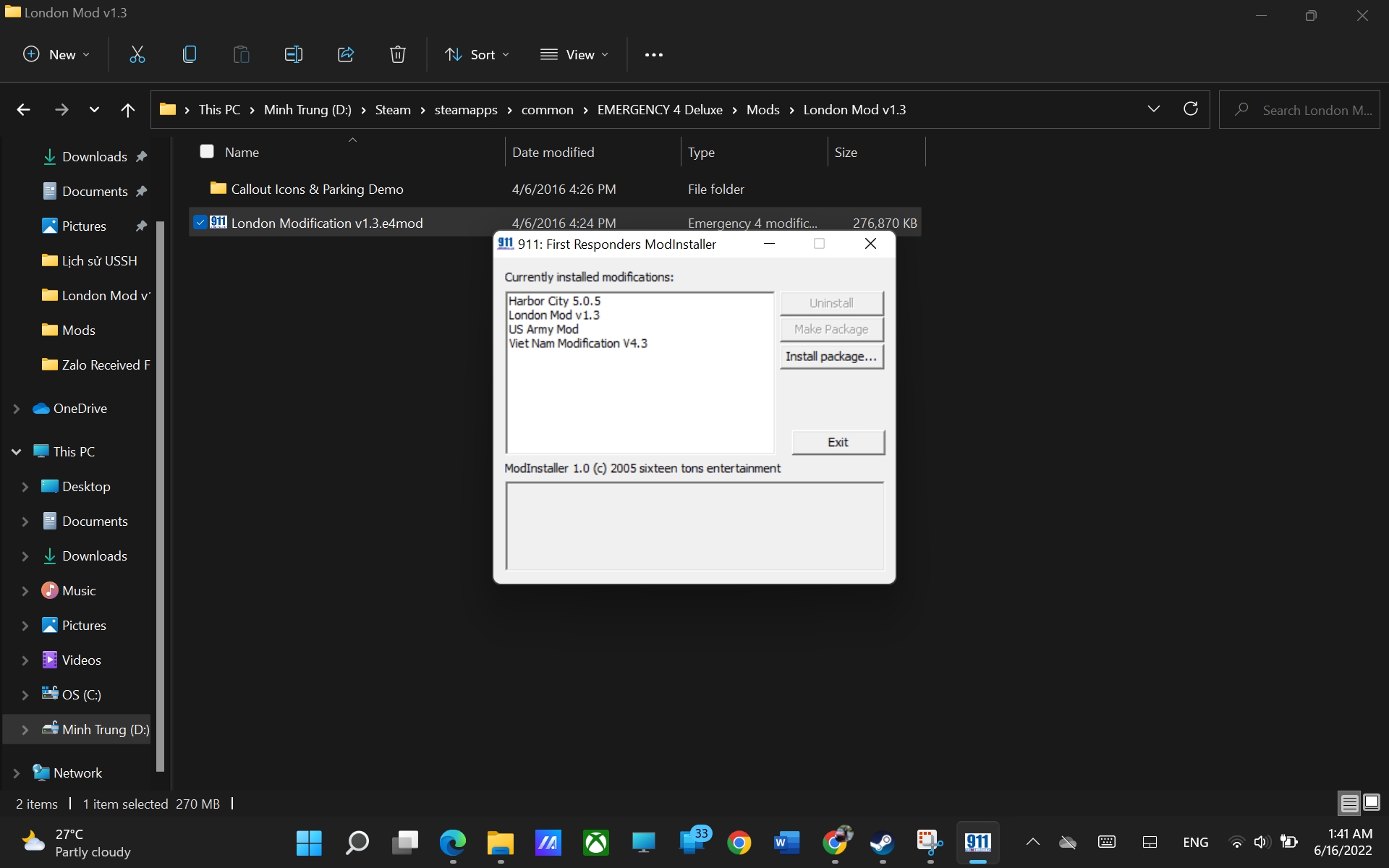This screenshot has width=1389, height=868.
Task: Toggle the select-all checkbox beside Name
Action: pos(207,151)
